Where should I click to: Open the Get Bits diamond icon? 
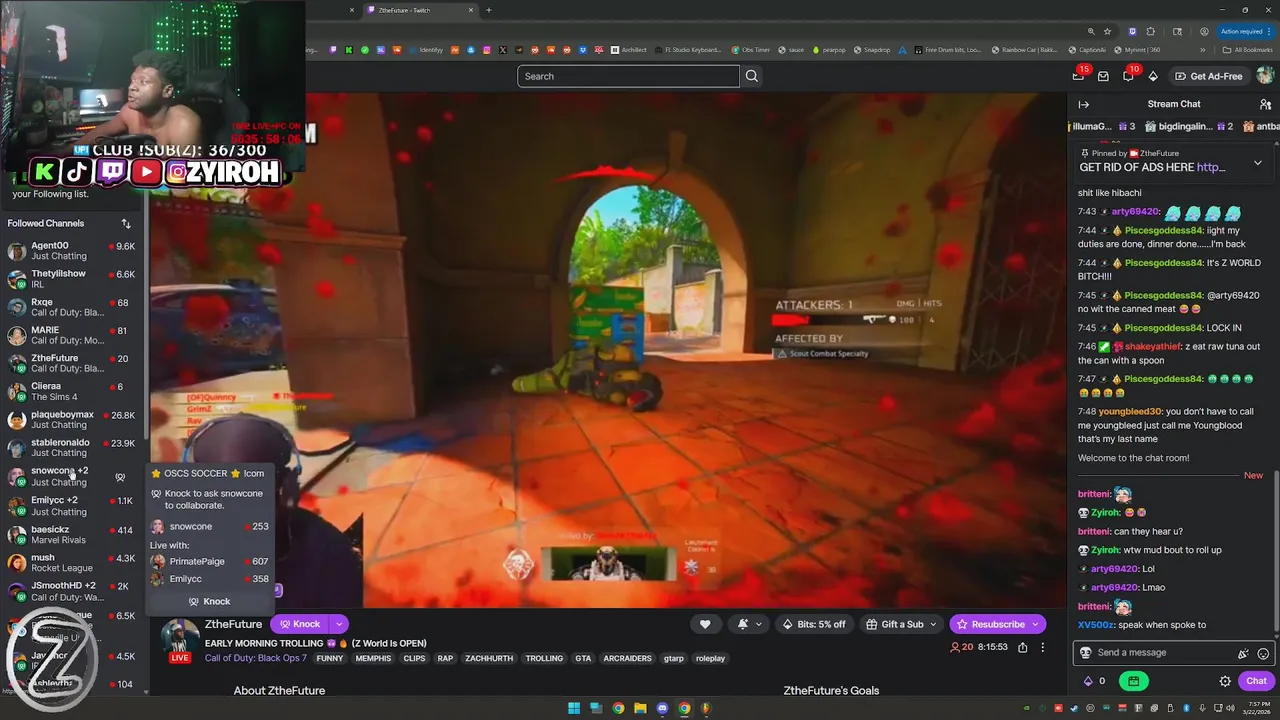1153,76
